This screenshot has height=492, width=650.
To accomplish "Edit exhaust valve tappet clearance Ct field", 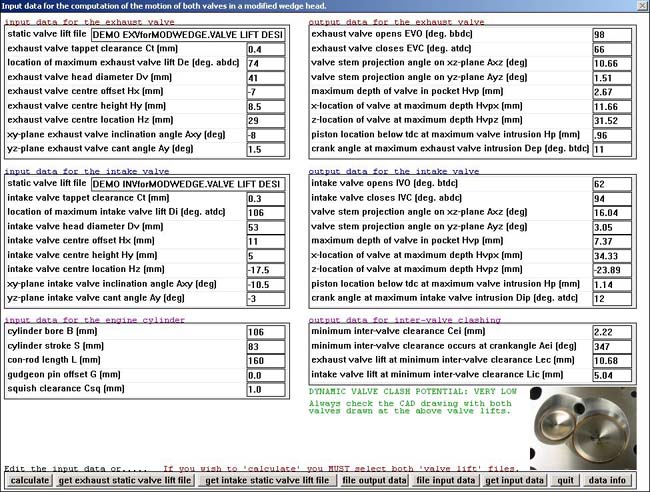I will [x=266, y=49].
